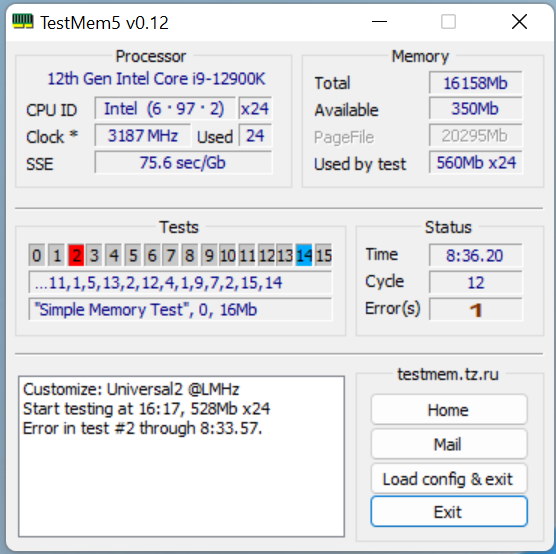This screenshot has height=554, width=556.
Task: Click the x24 core count field
Action: tap(255, 108)
